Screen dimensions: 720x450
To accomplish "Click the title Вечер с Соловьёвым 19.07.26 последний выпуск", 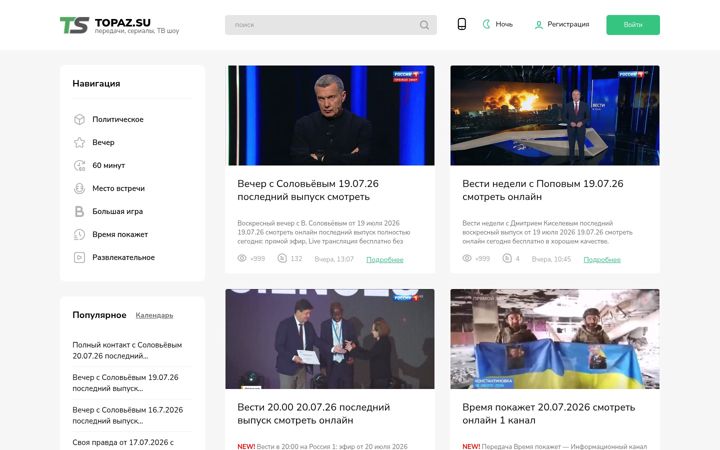I will tap(308, 190).
